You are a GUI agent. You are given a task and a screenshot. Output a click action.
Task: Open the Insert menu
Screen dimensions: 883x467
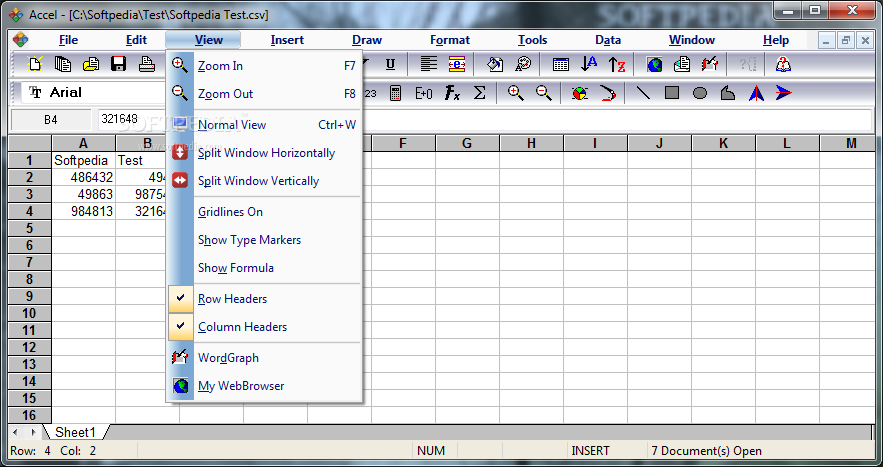[287, 40]
